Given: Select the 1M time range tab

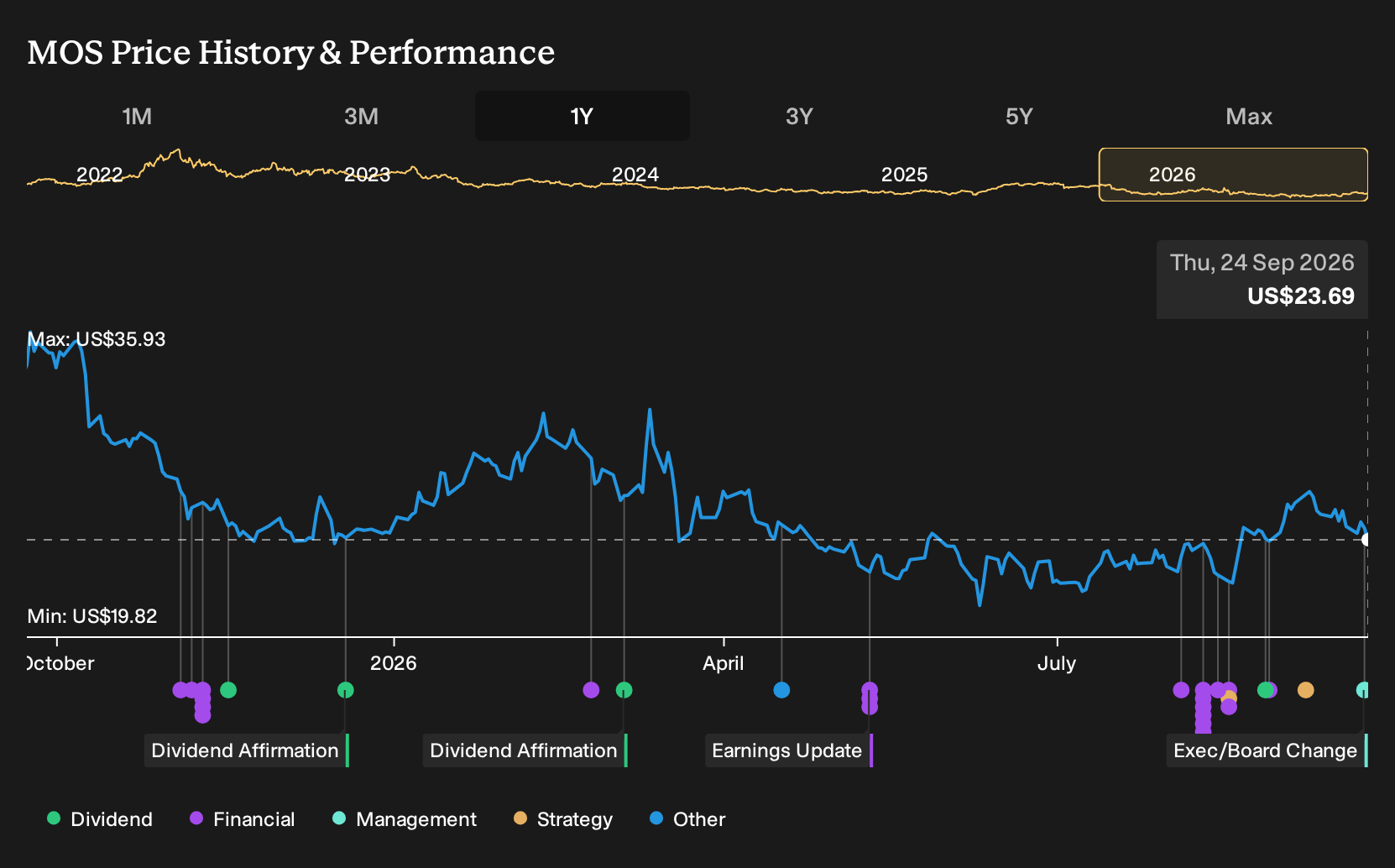Looking at the screenshot, I should pos(137,116).
